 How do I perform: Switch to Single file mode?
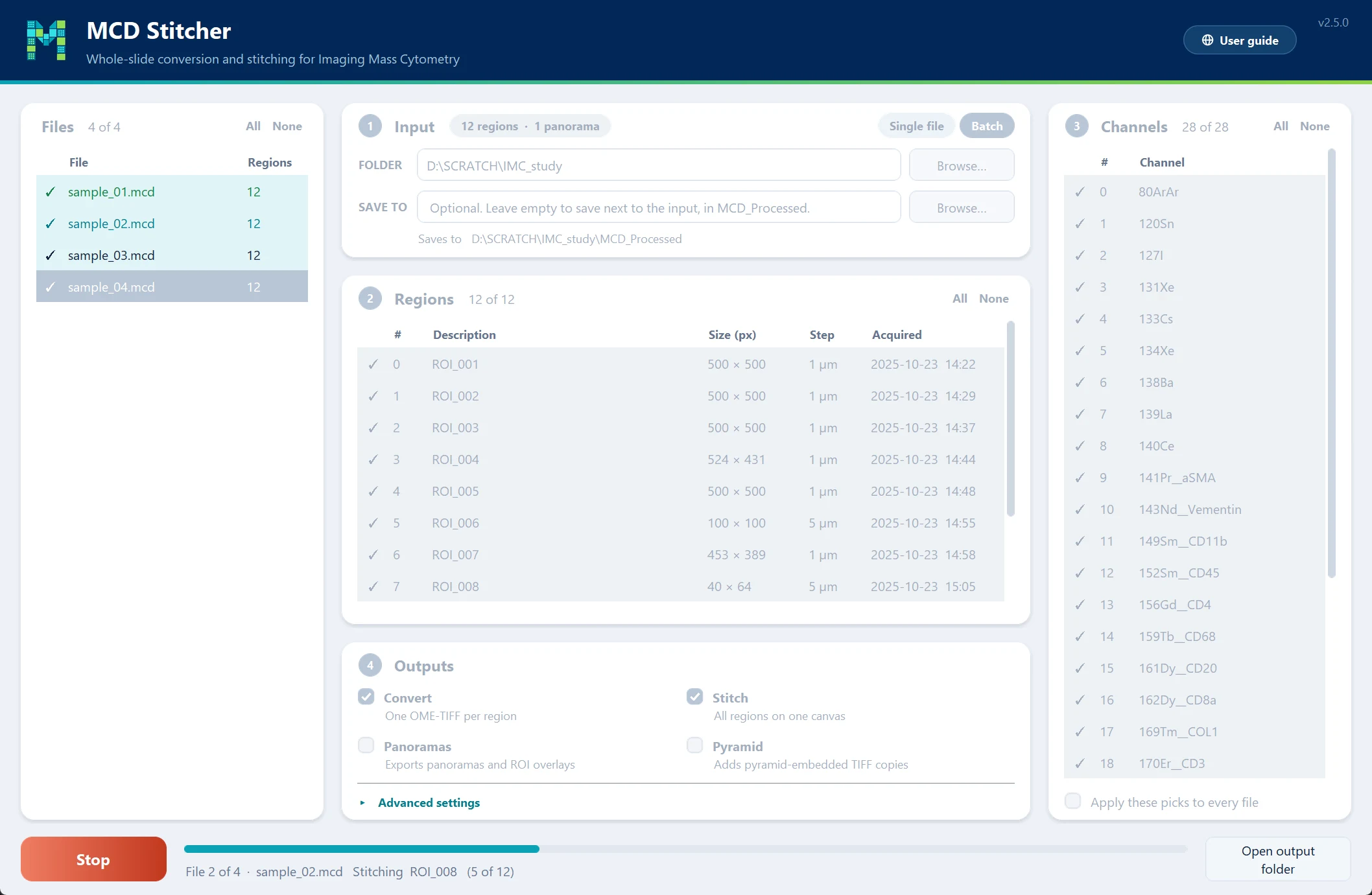916,126
